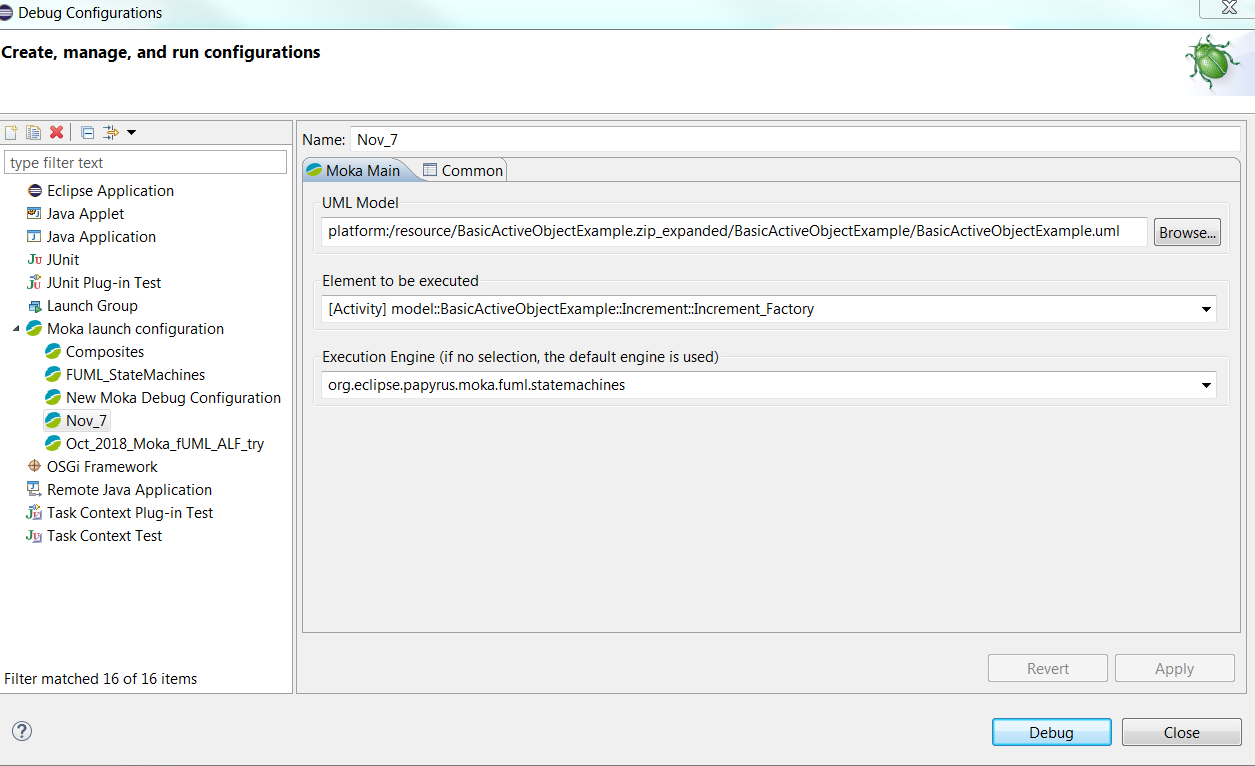Image resolution: width=1255 pixels, height=766 pixels.
Task: Choose the Task Context Plug-in Test icon
Action: pos(34,512)
